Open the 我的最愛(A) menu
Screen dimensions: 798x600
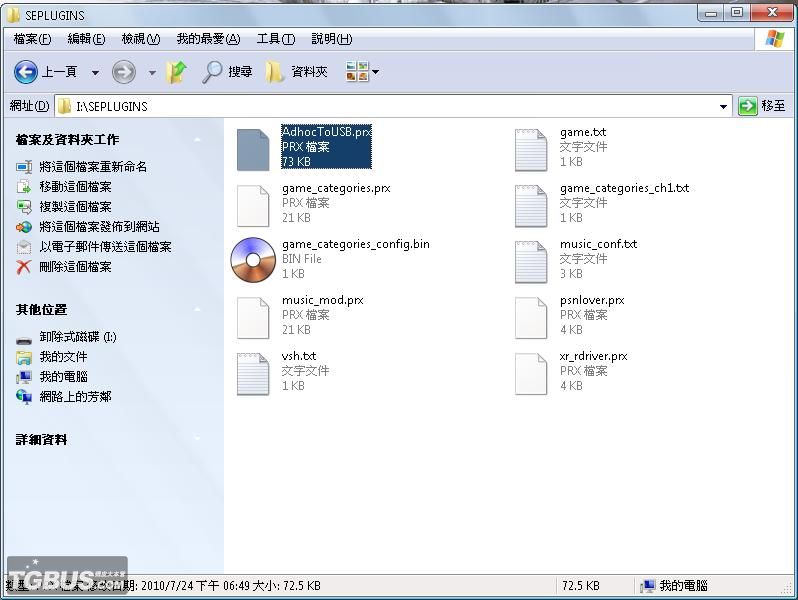click(x=208, y=39)
